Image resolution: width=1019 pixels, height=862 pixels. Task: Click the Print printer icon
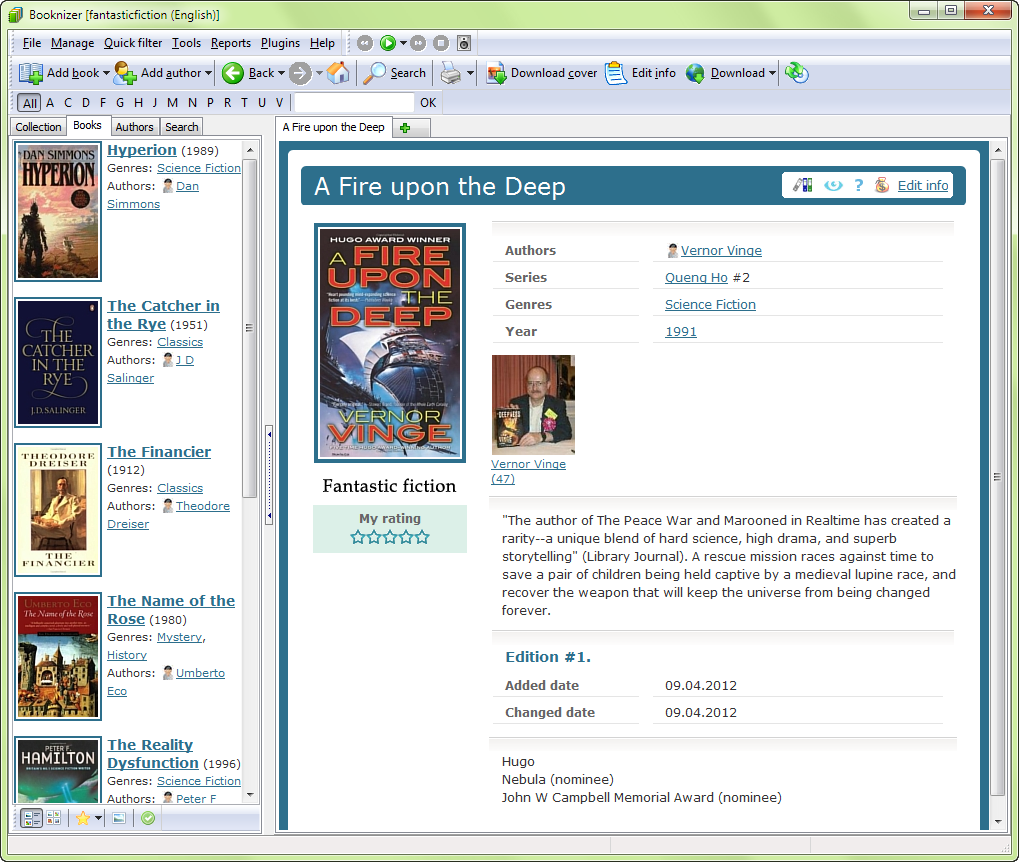click(450, 73)
